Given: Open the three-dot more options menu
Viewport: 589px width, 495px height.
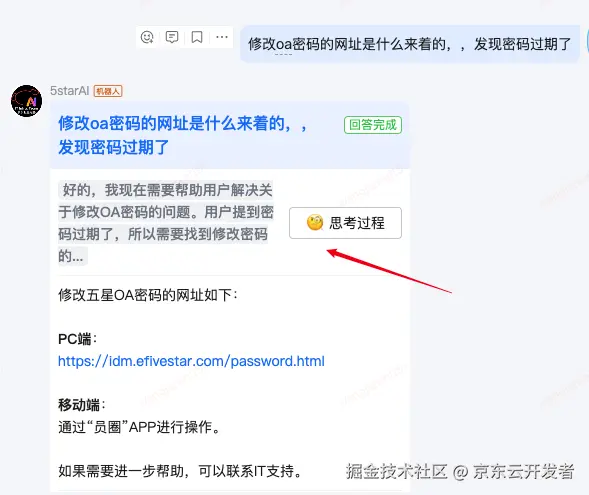Looking at the screenshot, I should 222,37.
